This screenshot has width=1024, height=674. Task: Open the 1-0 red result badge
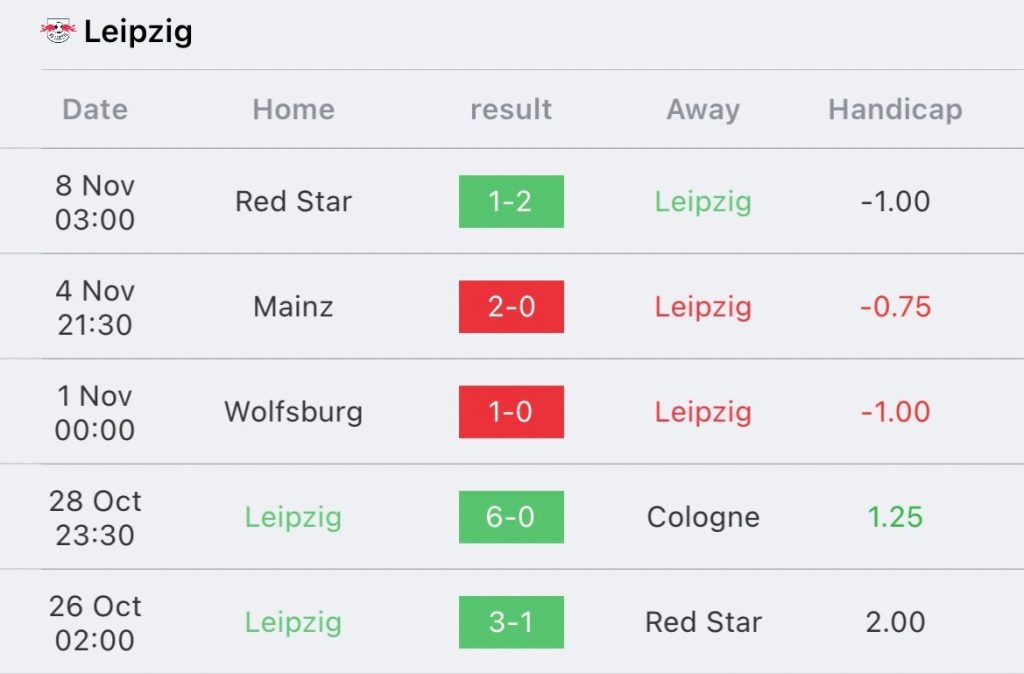tap(511, 411)
